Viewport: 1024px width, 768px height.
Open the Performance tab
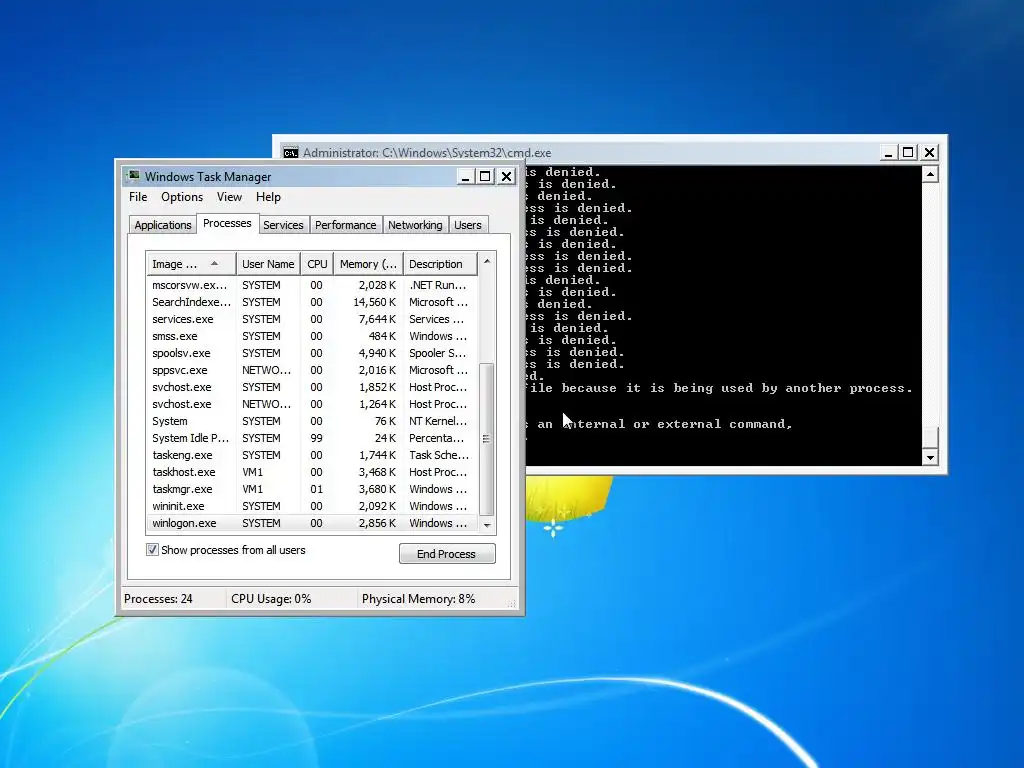tap(345, 225)
